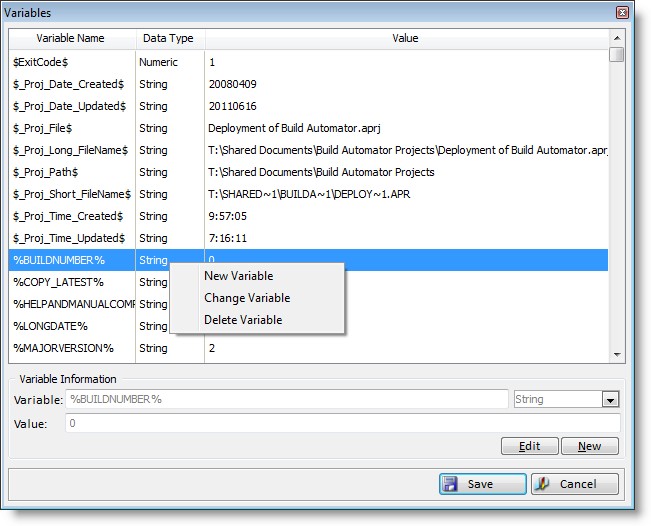The height and width of the screenshot is (526, 651).
Task: Click the Edit button
Action: click(529, 446)
